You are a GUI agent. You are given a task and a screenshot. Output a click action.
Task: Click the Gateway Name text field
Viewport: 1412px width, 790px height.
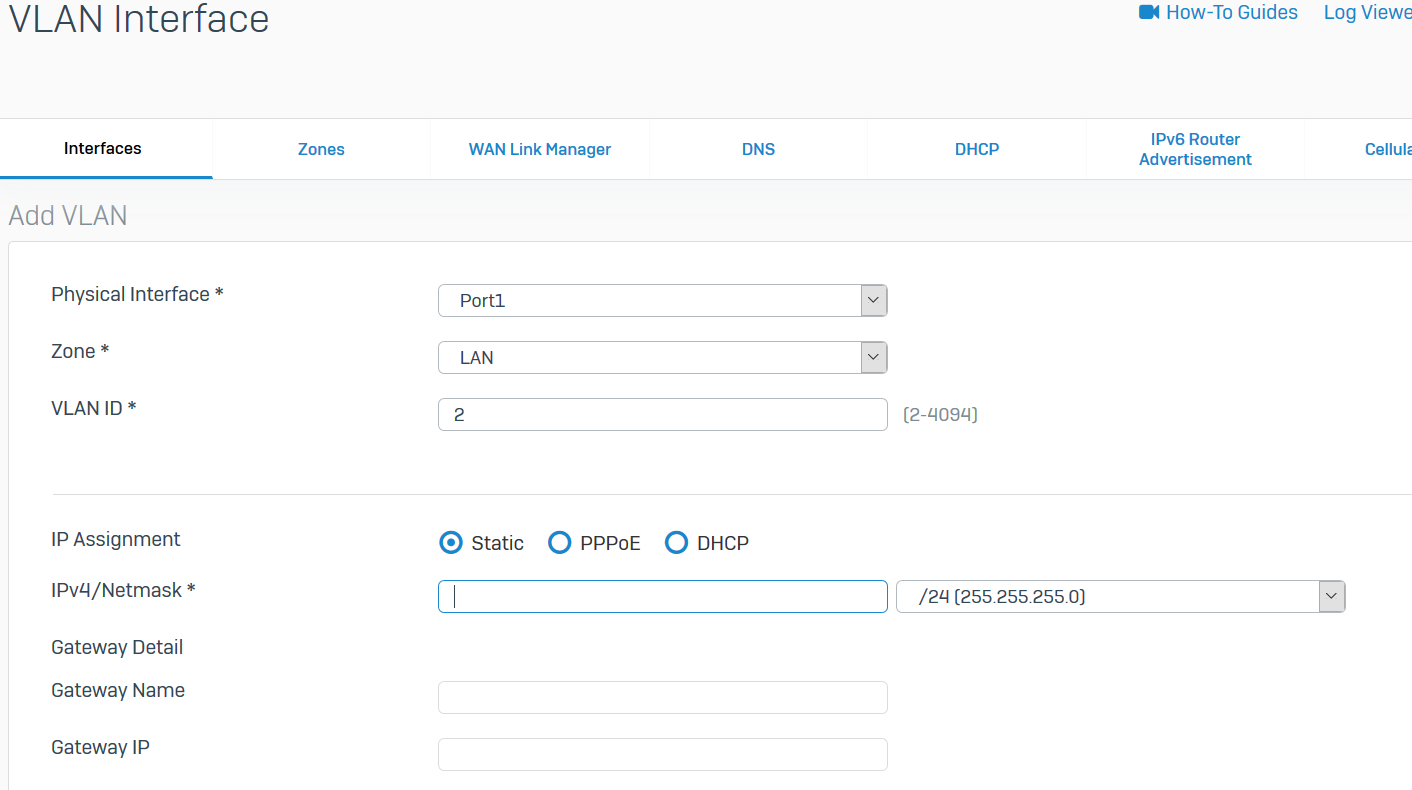662,697
